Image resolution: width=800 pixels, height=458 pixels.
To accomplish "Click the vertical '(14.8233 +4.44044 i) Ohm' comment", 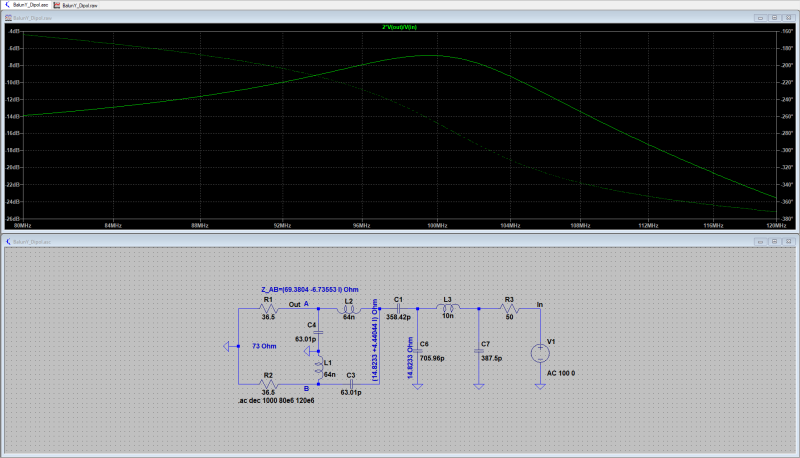I will [x=375, y=340].
